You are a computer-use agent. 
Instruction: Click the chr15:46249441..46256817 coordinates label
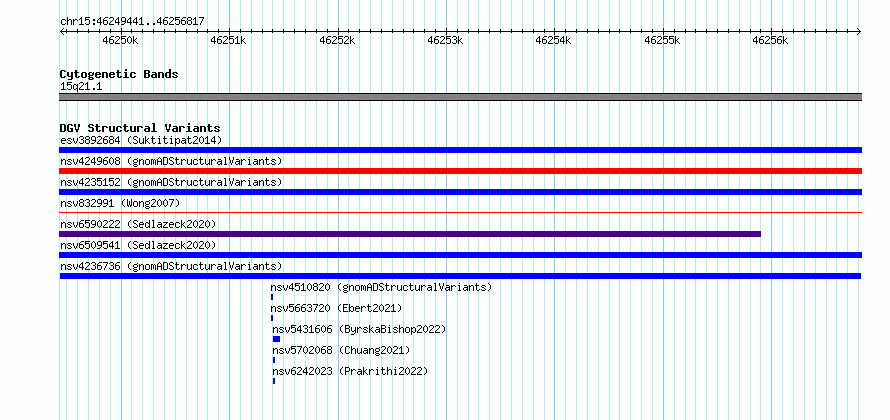pos(132,22)
